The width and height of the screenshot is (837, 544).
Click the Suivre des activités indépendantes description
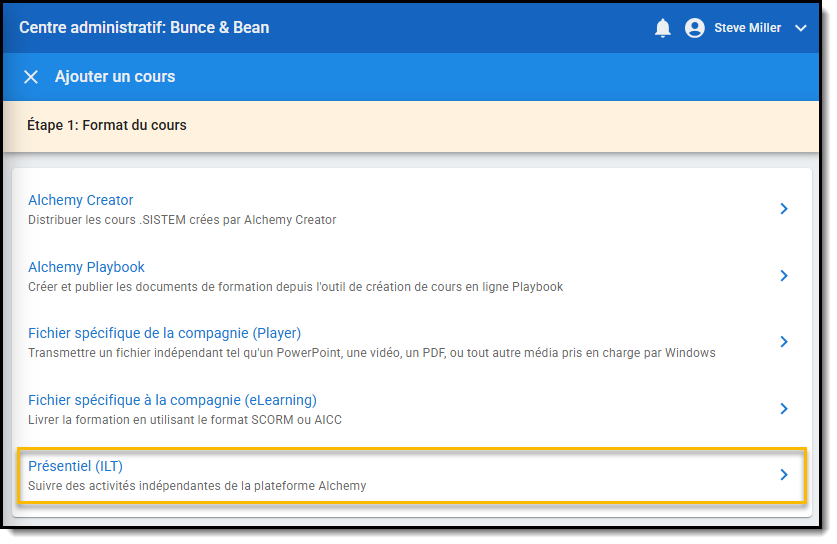pos(197,486)
